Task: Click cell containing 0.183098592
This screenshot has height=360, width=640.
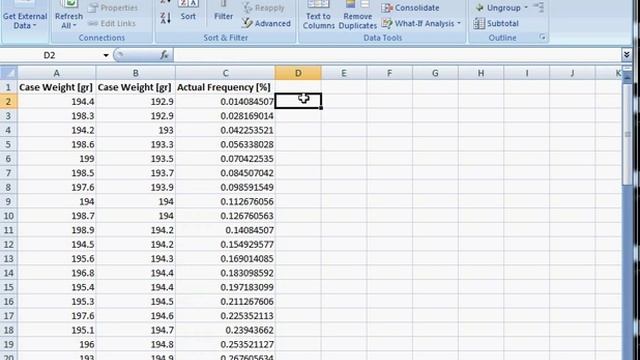Action: [x=225, y=273]
